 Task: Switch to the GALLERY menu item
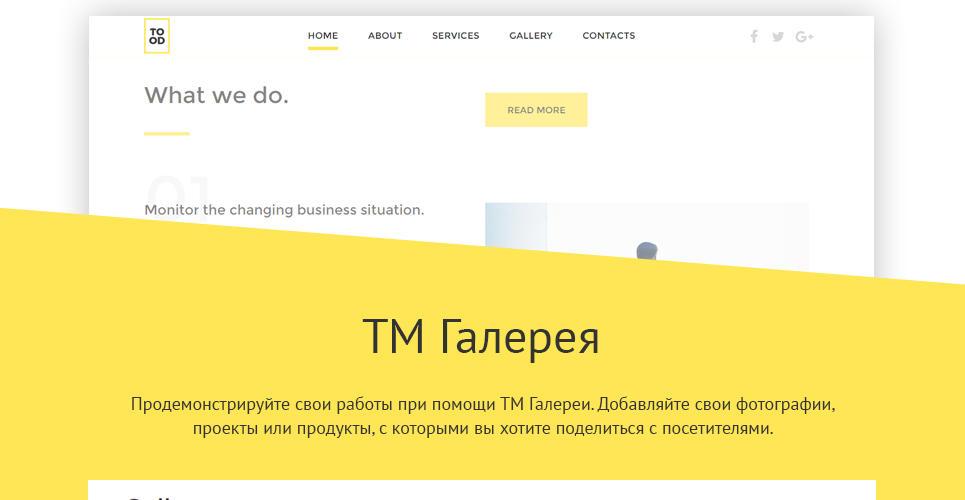tap(531, 36)
